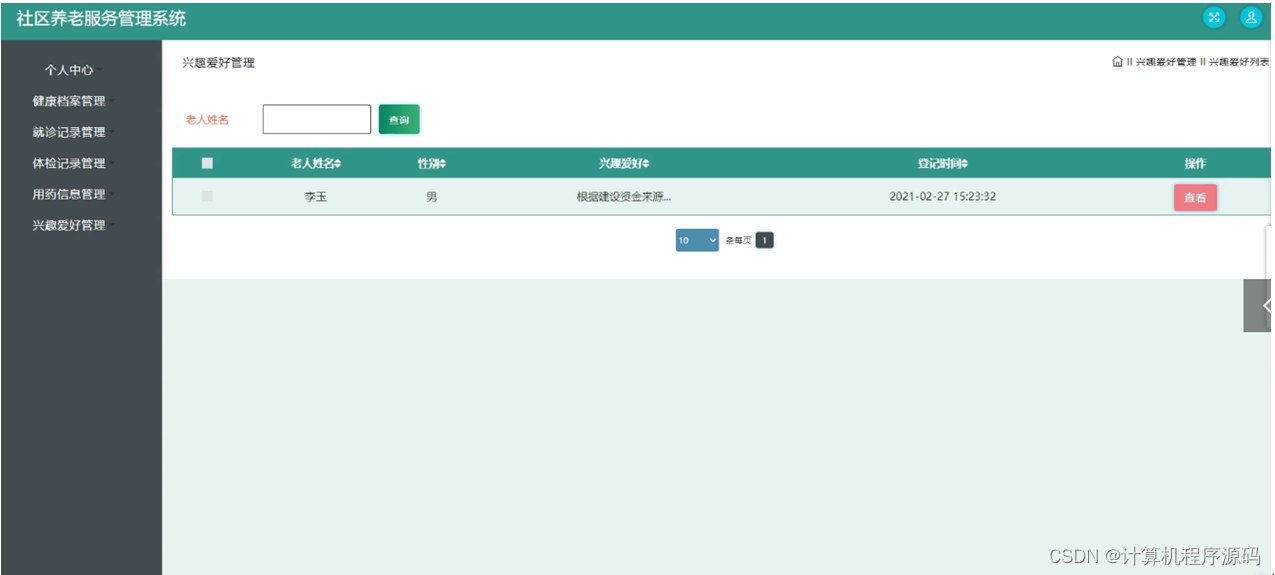Click 兴趣爱好管理 breadcrumb link

coord(1166,62)
